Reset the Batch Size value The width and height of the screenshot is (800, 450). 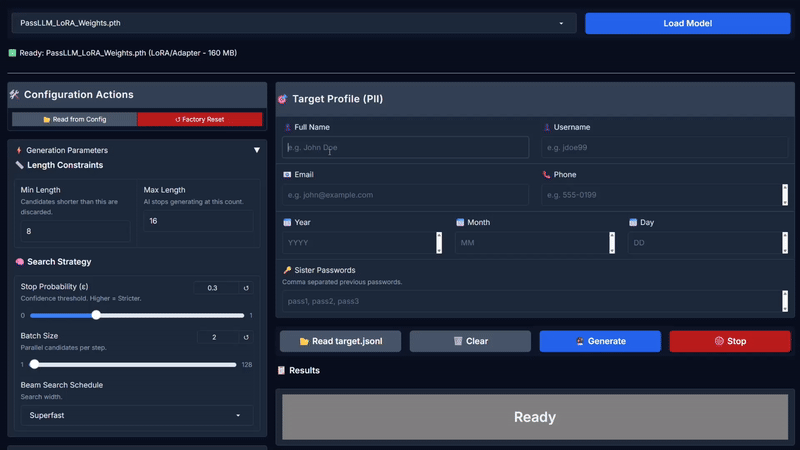coord(246,337)
